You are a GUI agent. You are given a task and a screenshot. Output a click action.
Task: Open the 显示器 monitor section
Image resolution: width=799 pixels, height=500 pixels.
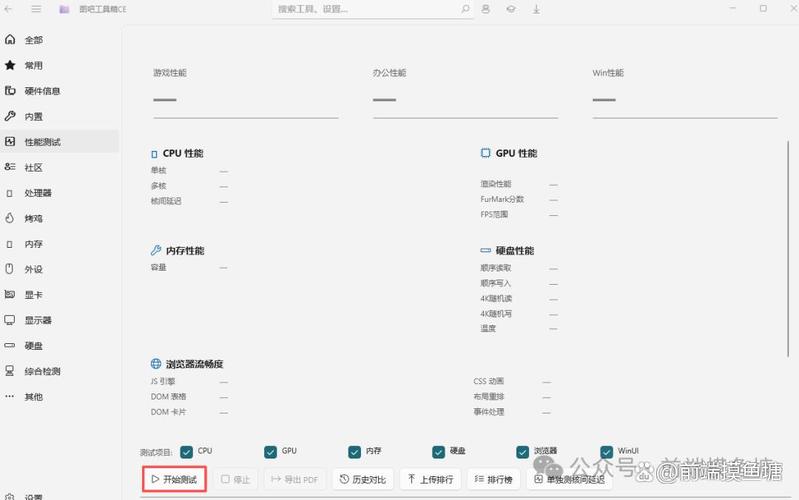[60, 320]
